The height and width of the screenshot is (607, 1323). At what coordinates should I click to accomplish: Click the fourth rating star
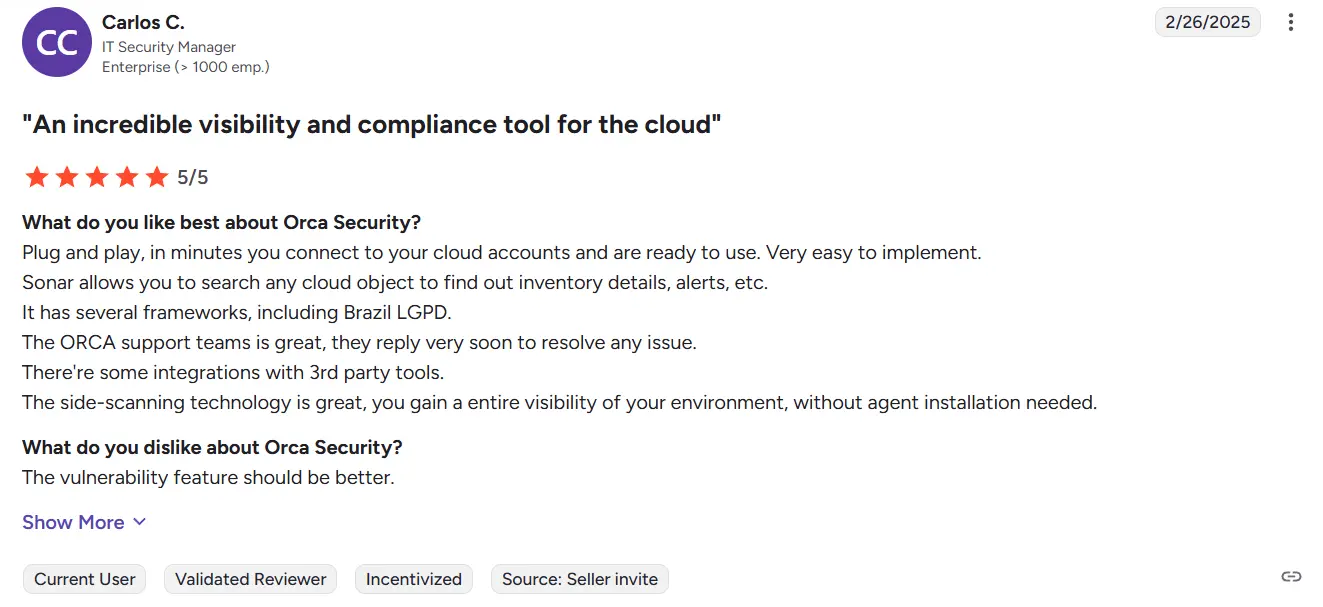[127, 178]
